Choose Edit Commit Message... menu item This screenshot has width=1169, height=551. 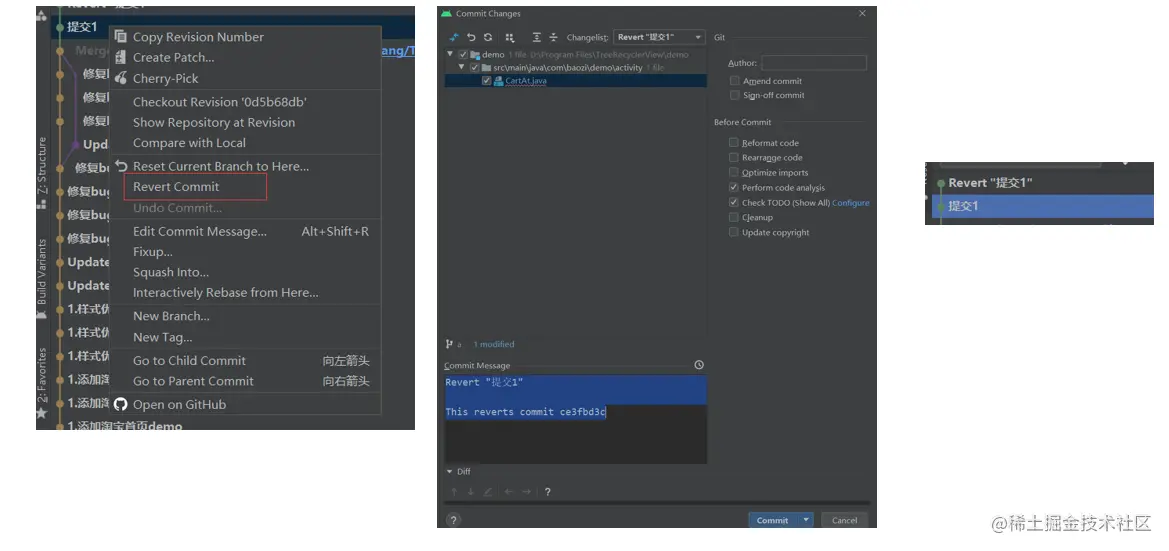[x=245, y=231]
